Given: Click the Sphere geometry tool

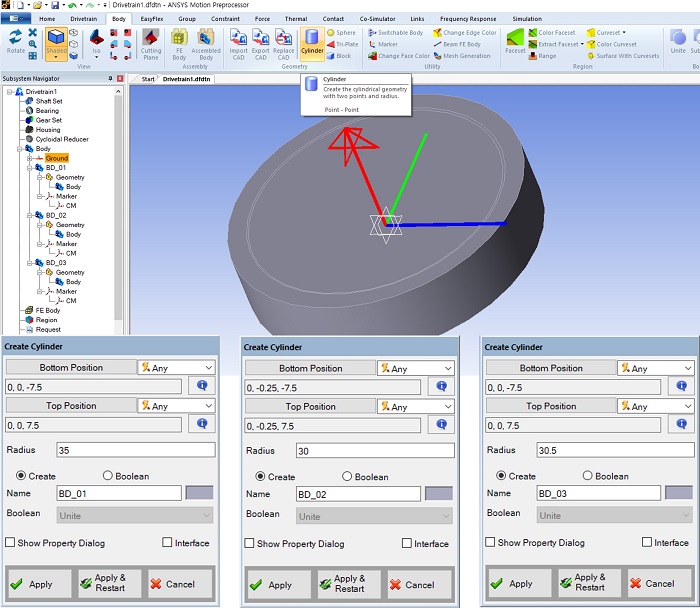Looking at the screenshot, I should (342, 33).
